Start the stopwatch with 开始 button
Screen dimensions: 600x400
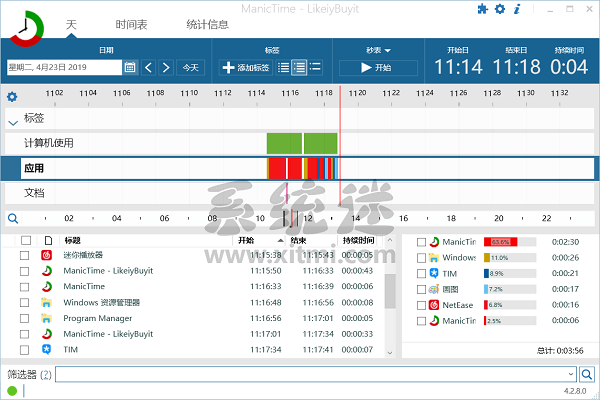tap(378, 67)
